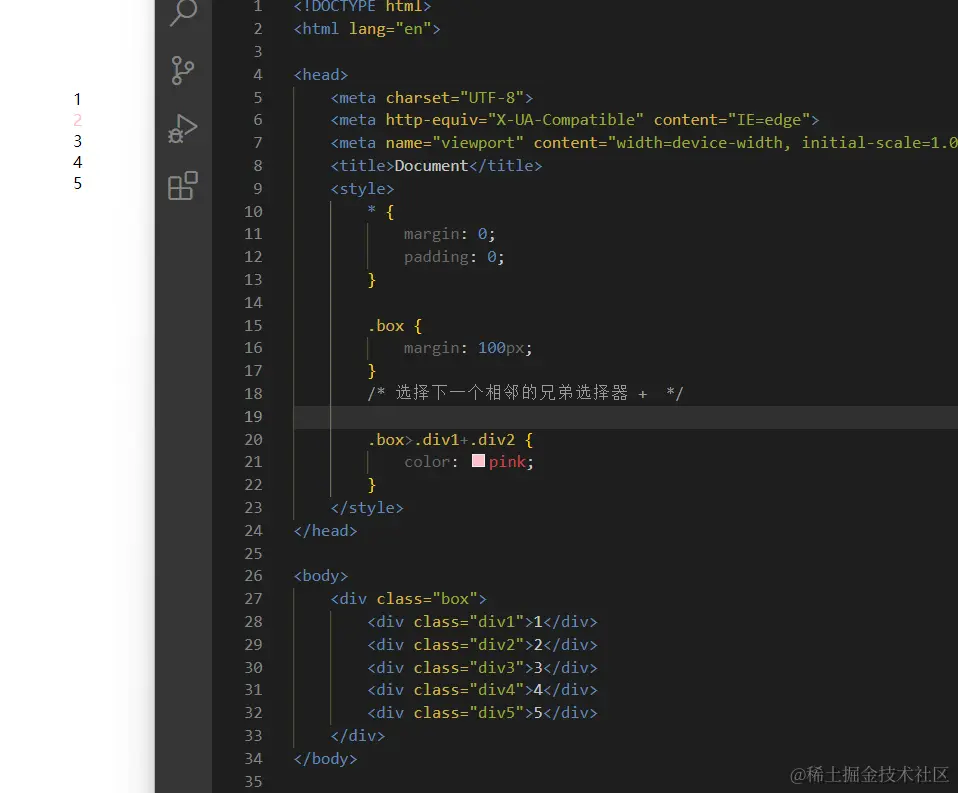Screen dimensions: 958x793
Task: Click the closing div tag on line 33
Action: [x=358, y=736]
